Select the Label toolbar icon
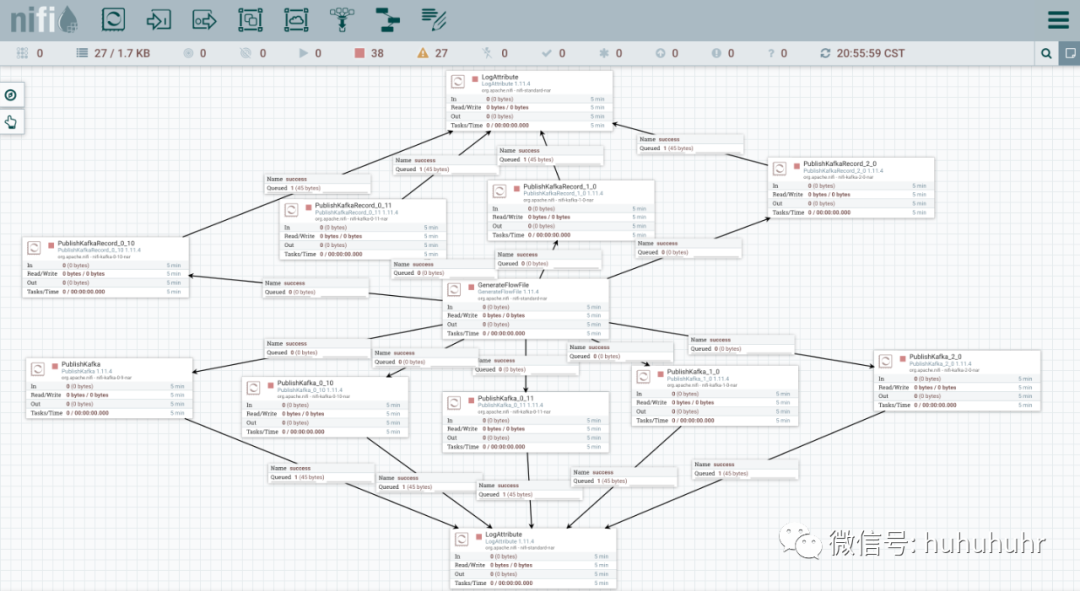Viewport: 1080px width, 591px height. tap(433, 20)
